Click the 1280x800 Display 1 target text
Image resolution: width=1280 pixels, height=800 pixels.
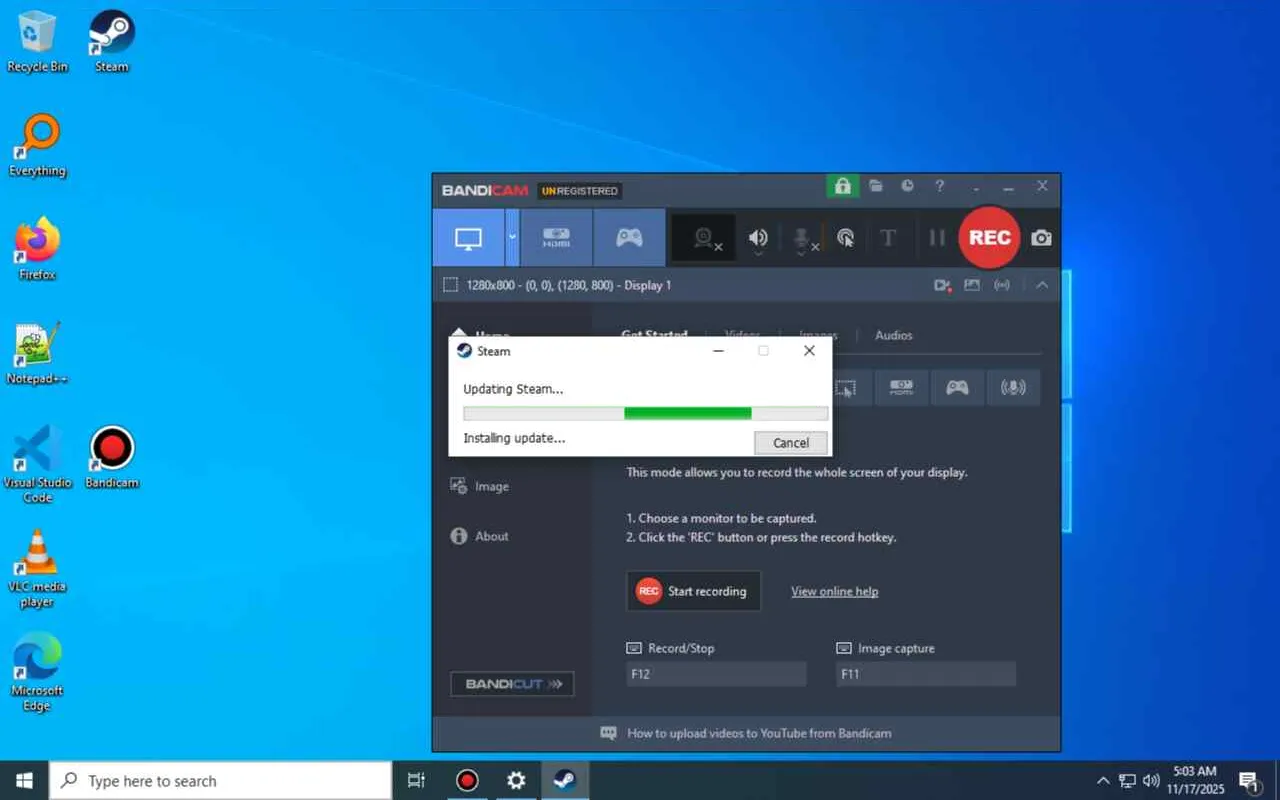click(x=568, y=285)
